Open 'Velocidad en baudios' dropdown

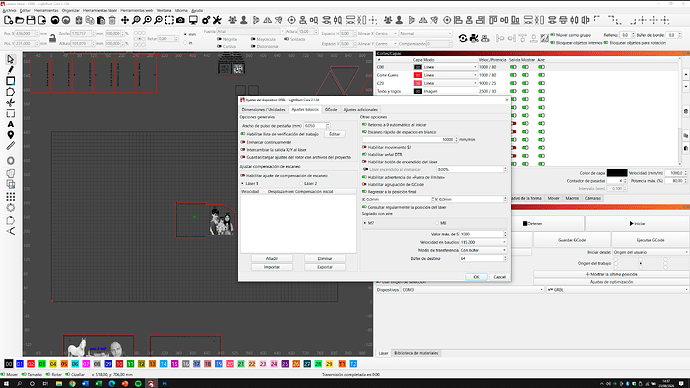coord(483,242)
